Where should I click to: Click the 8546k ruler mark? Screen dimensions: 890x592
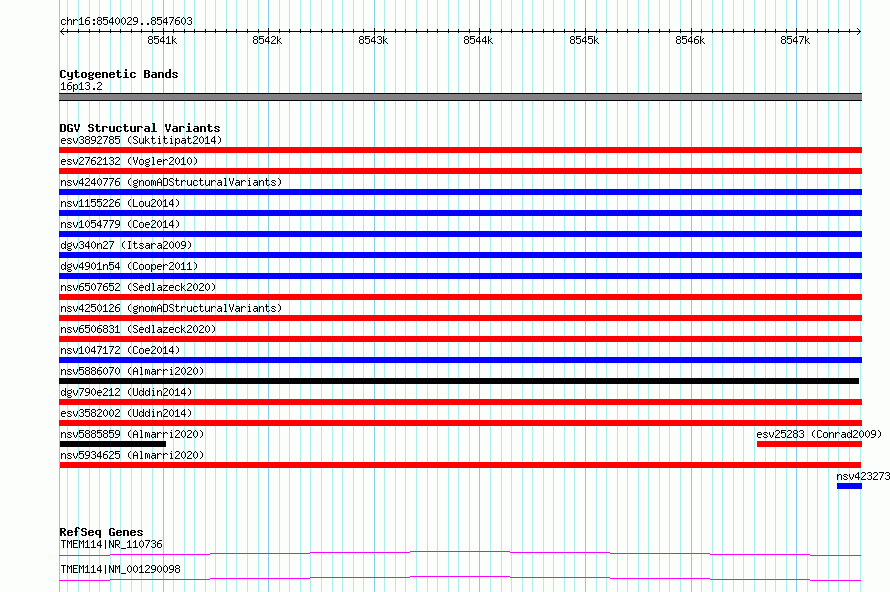pyautogui.click(x=690, y=40)
